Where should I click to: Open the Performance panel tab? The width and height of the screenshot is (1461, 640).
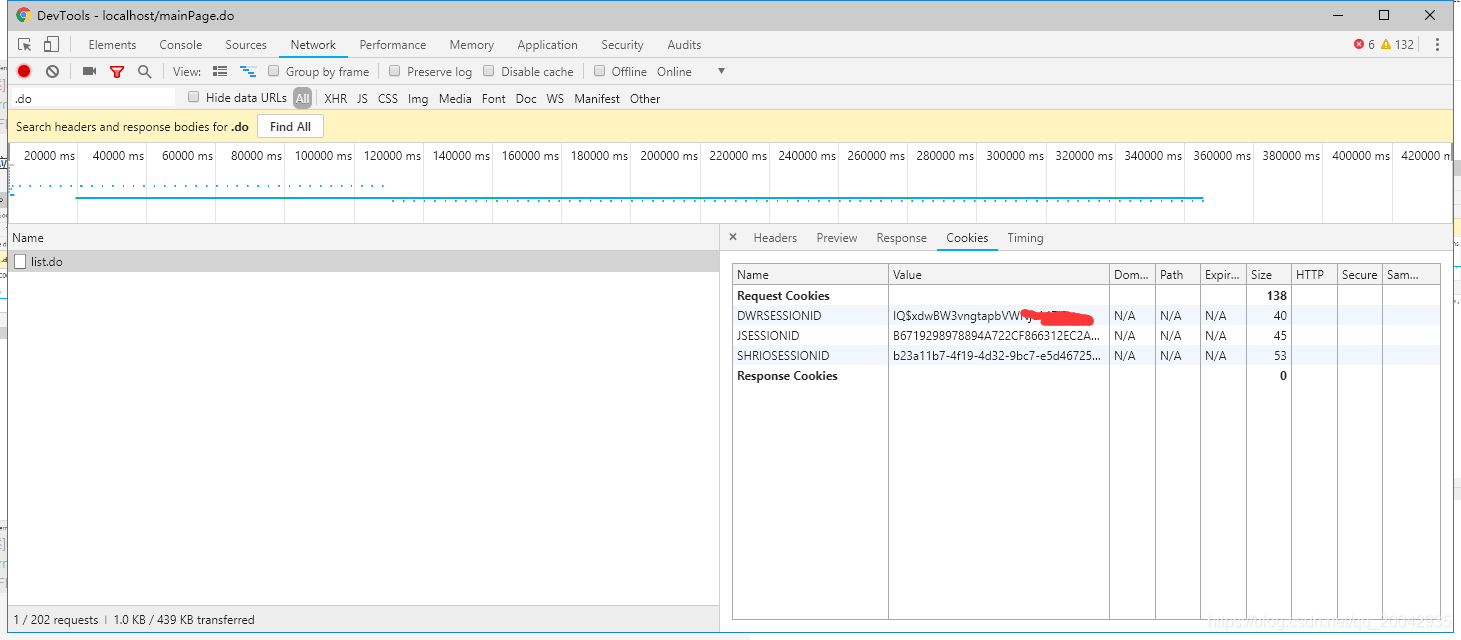point(393,45)
